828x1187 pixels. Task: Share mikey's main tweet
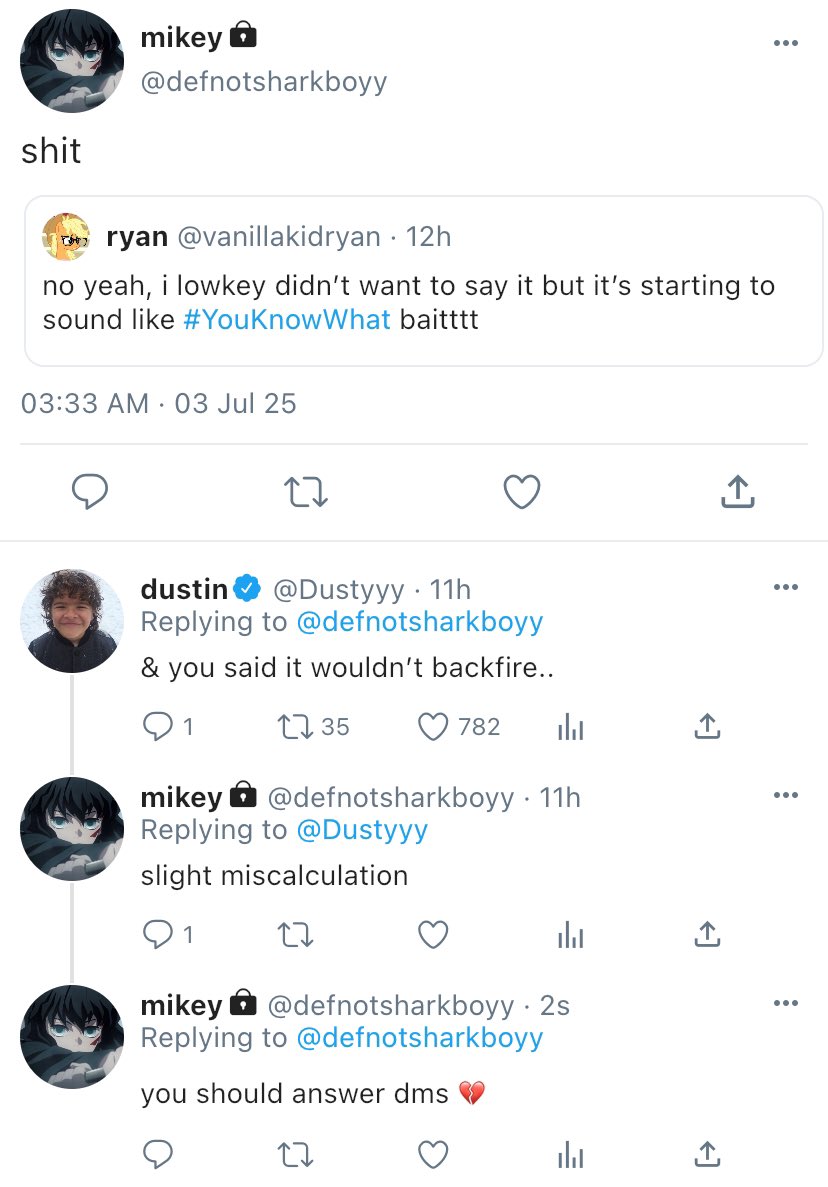point(737,492)
